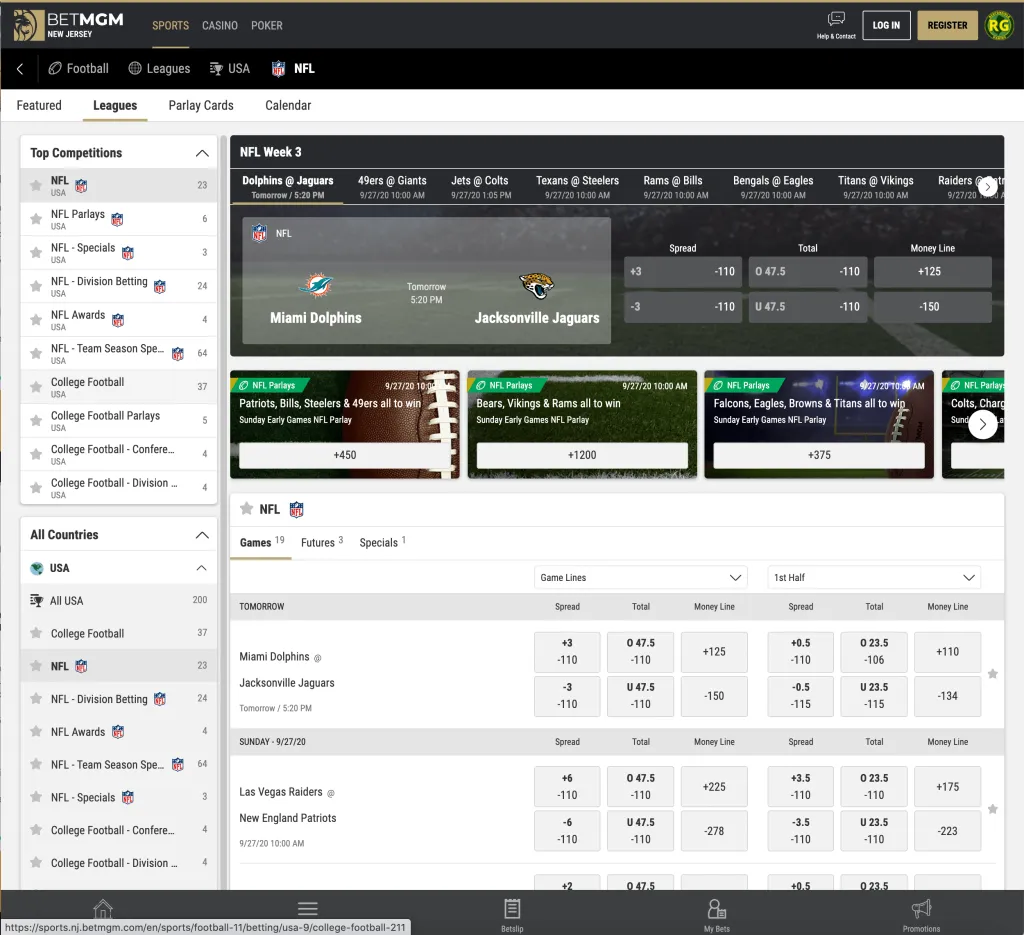Open the home icon in bottom bar
Screen dimensions: 1024x935
(x=103, y=909)
